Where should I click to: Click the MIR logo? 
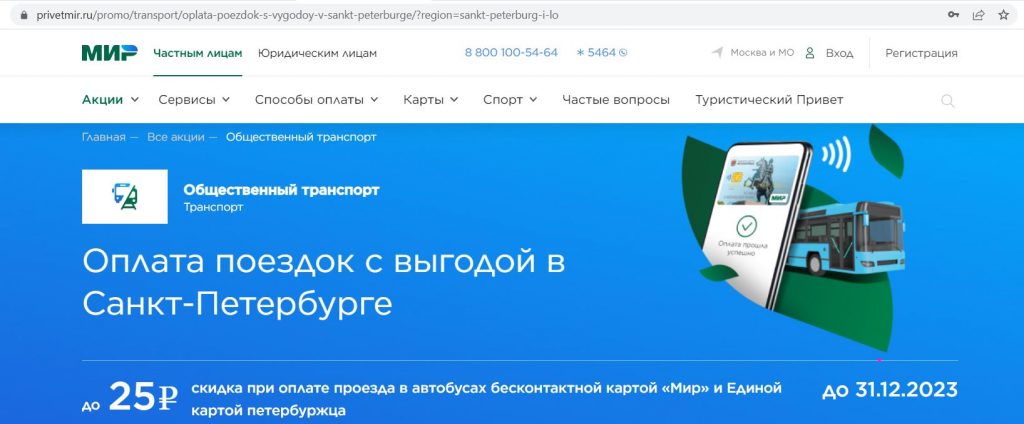tap(109, 53)
